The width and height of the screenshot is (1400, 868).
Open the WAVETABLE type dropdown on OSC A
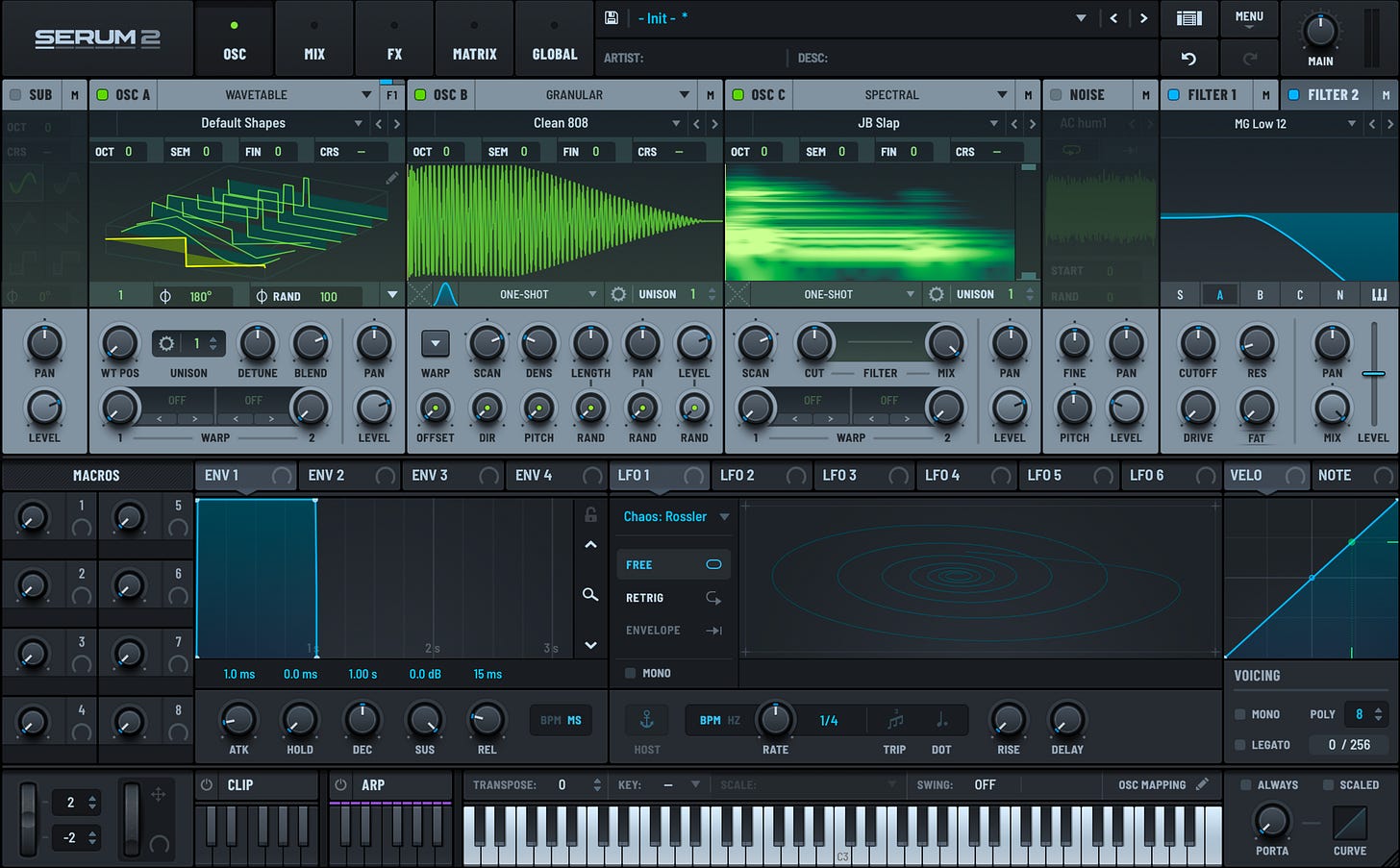(x=270, y=94)
